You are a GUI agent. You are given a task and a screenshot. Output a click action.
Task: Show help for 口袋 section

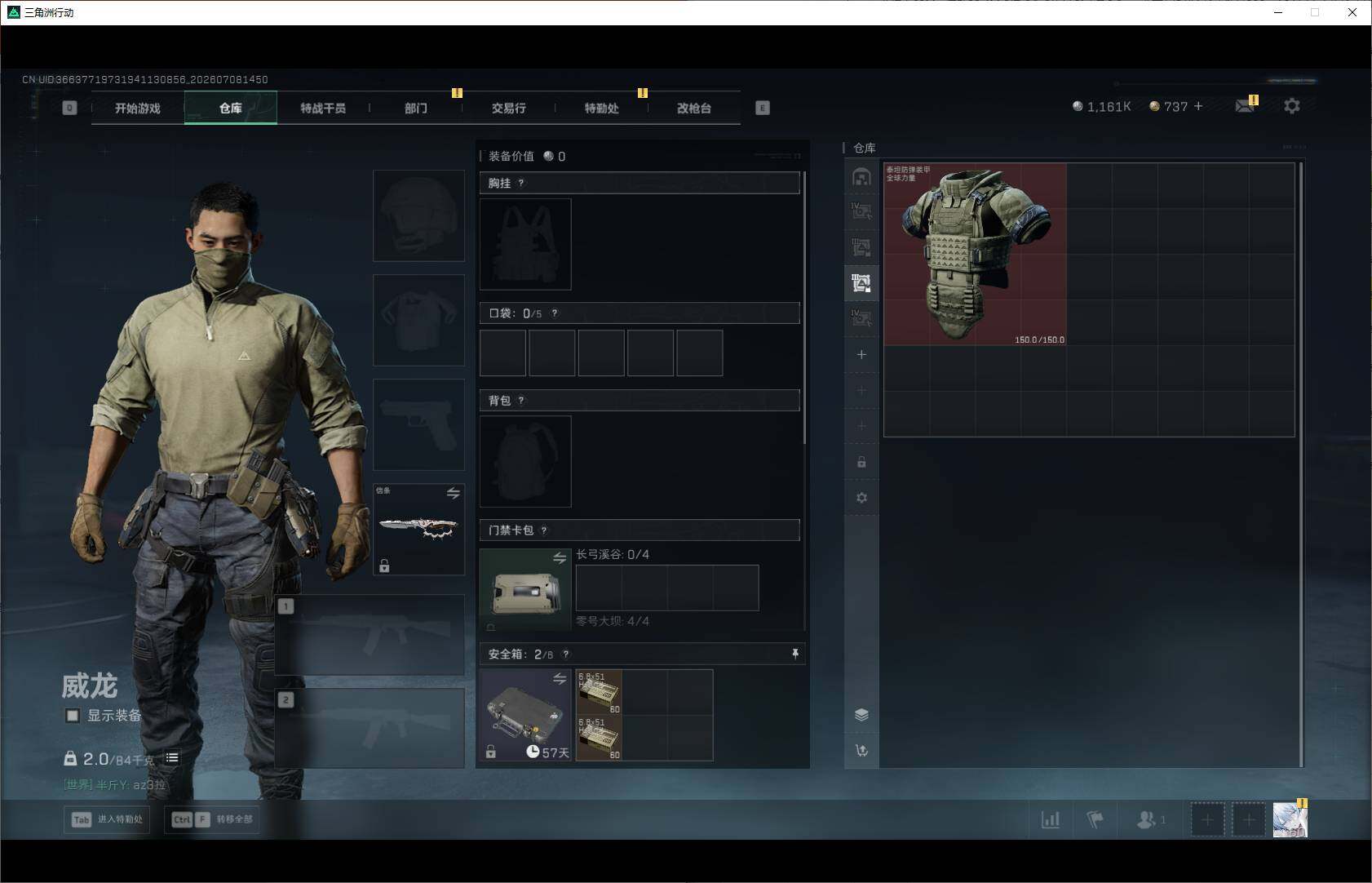tap(555, 313)
